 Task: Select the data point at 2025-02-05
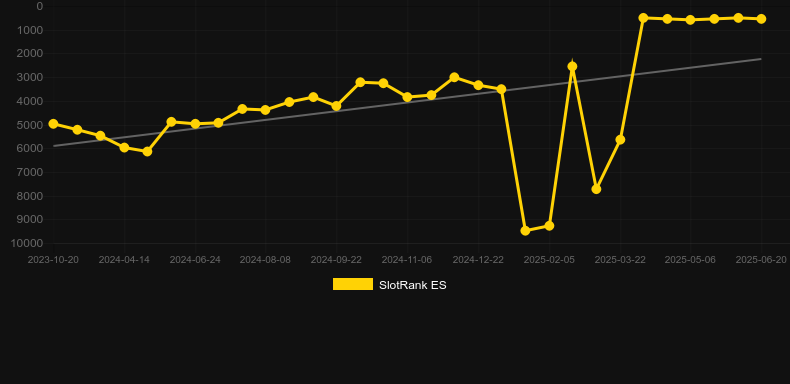(549, 226)
